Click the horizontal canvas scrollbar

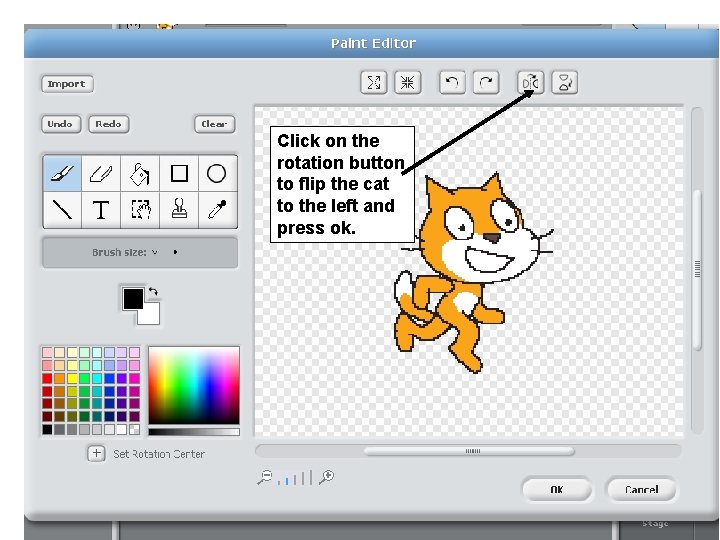(x=468, y=451)
